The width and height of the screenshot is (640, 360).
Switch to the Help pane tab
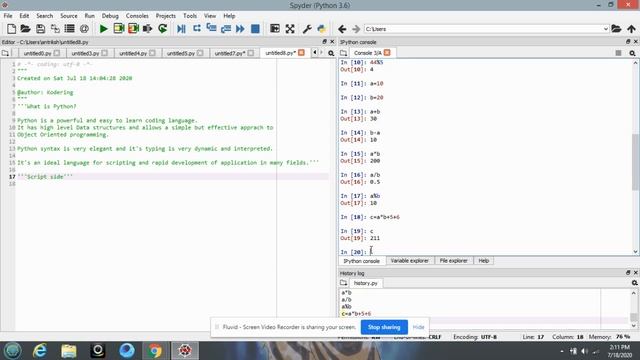coord(484,260)
